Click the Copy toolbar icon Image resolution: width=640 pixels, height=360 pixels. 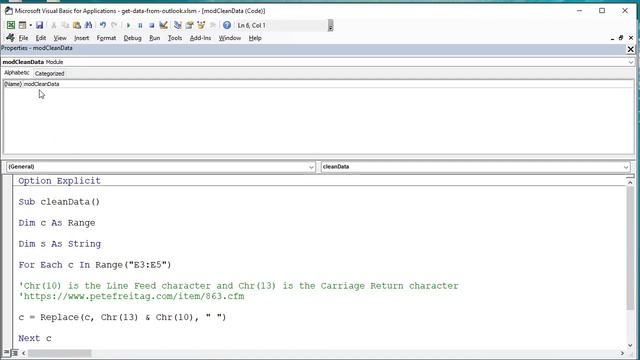point(65,25)
